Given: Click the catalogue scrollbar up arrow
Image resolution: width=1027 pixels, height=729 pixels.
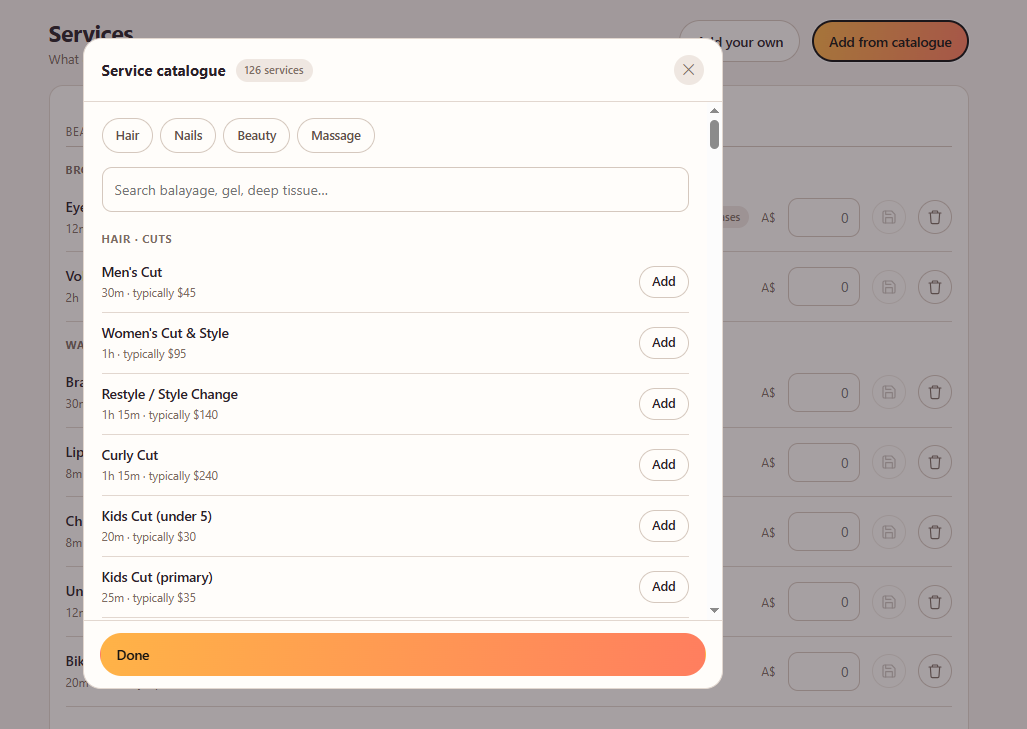Looking at the screenshot, I should click(x=714, y=111).
